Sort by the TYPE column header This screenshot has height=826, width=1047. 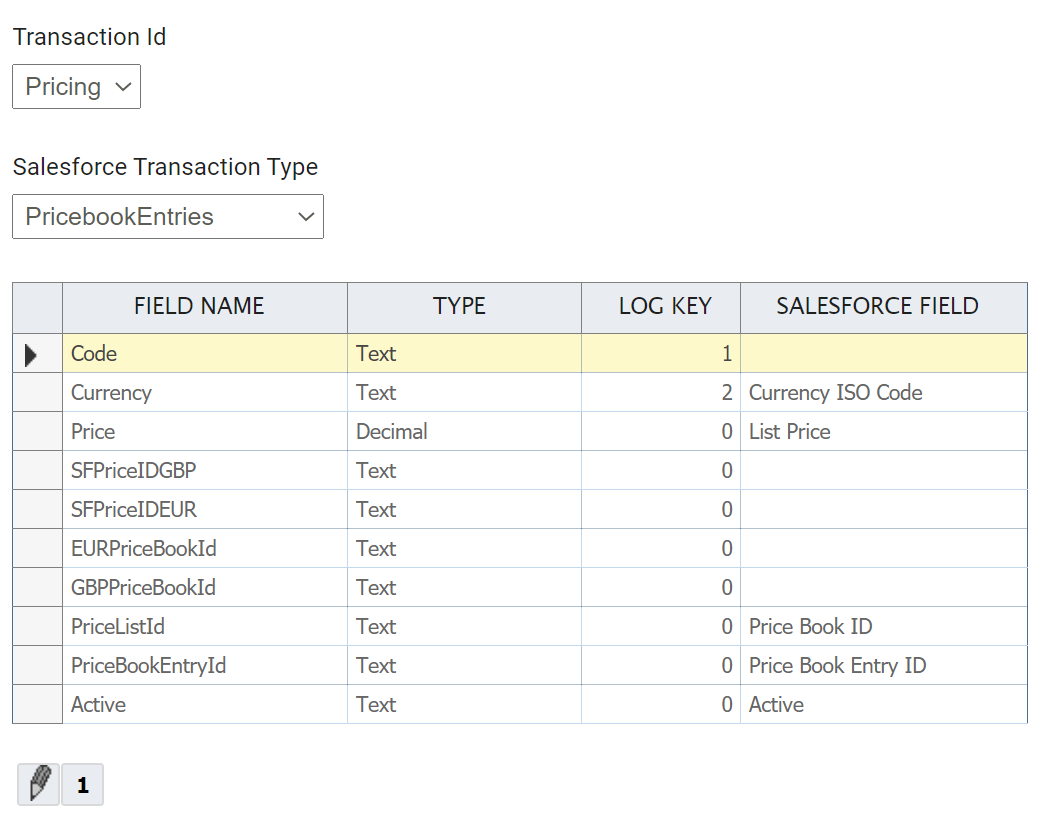point(459,307)
